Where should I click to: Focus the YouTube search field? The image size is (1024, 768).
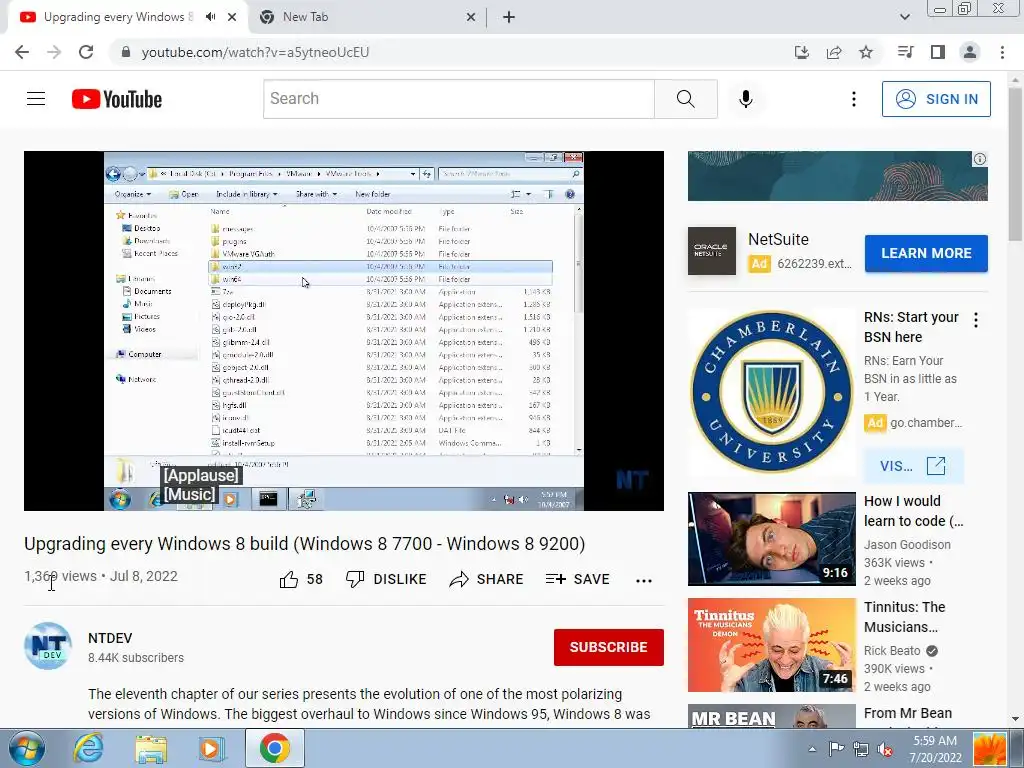[x=458, y=99]
